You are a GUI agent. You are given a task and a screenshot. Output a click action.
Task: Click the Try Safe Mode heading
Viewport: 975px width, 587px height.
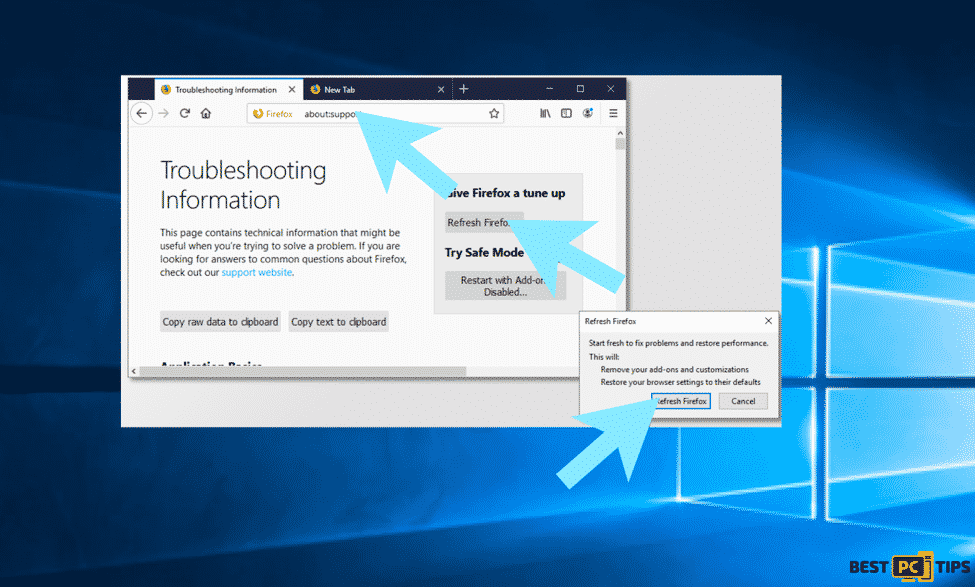tap(484, 252)
